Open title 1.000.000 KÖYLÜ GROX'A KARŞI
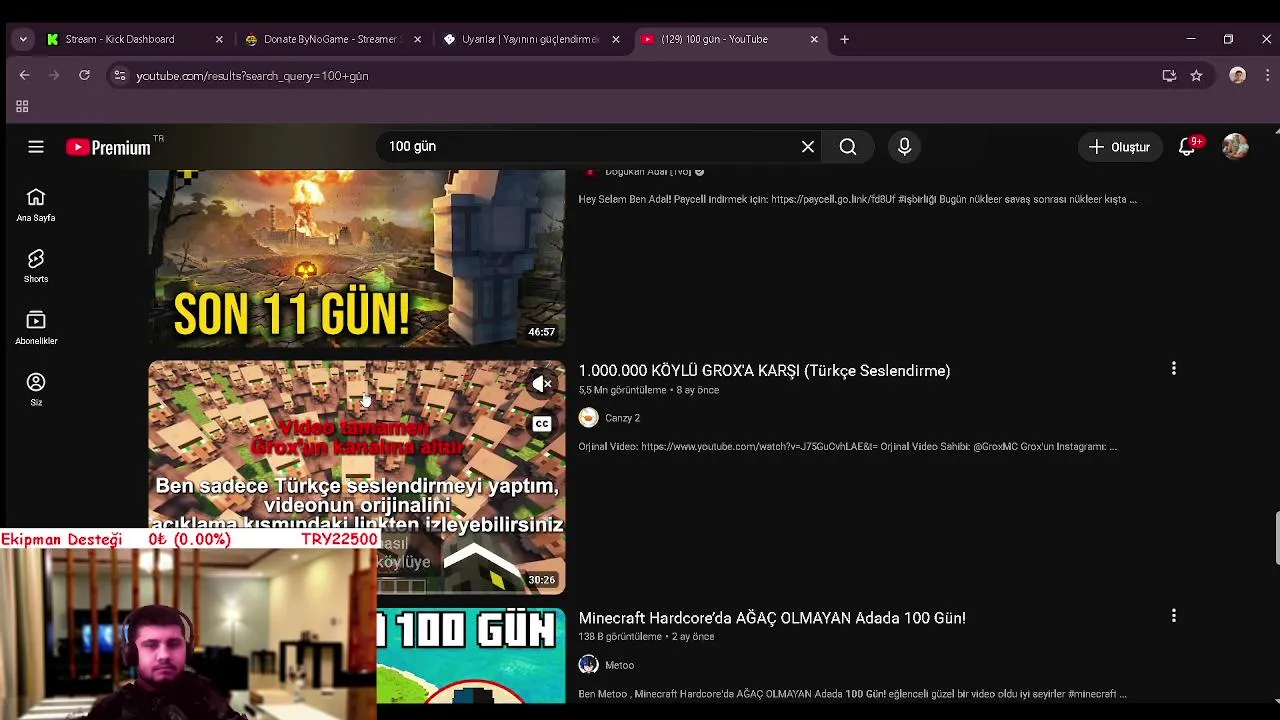The image size is (1280, 720). point(764,371)
